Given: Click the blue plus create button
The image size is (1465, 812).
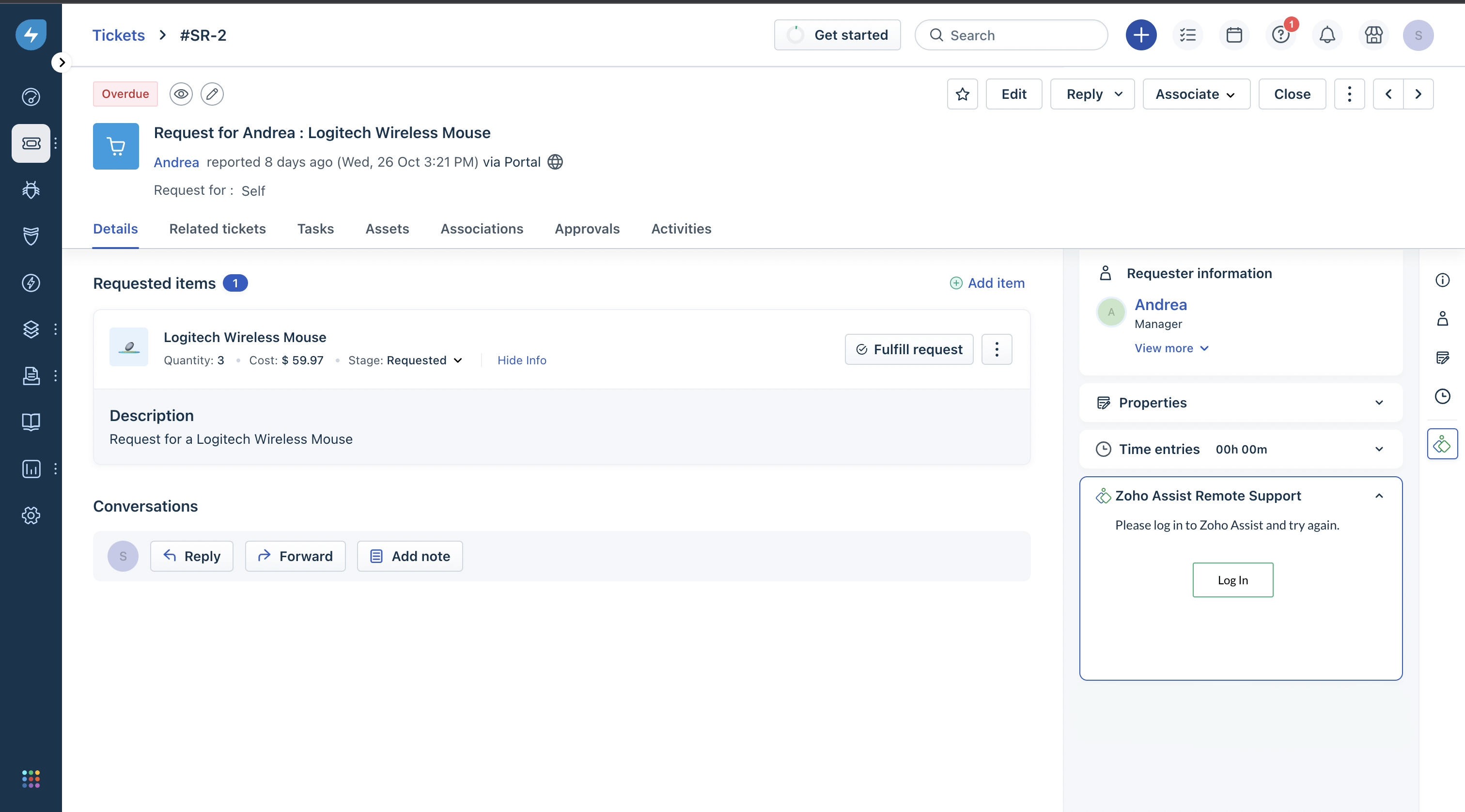Looking at the screenshot, I should click(x=1141, y=35).
